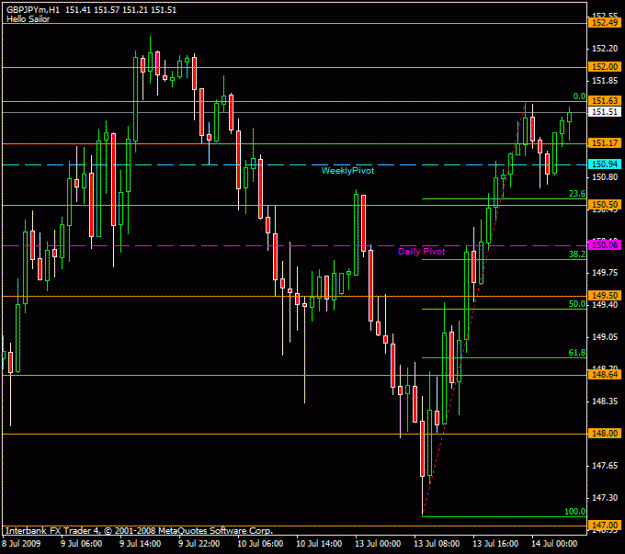Click the 148.00 orange price label
The width and height of the screenshot is (625, 554).
click(x=605, y=433)
